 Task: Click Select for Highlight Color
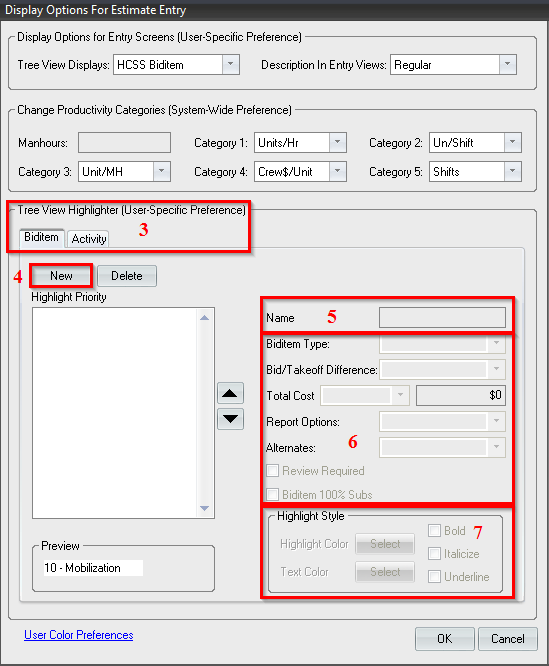click(x=385, y=544)
